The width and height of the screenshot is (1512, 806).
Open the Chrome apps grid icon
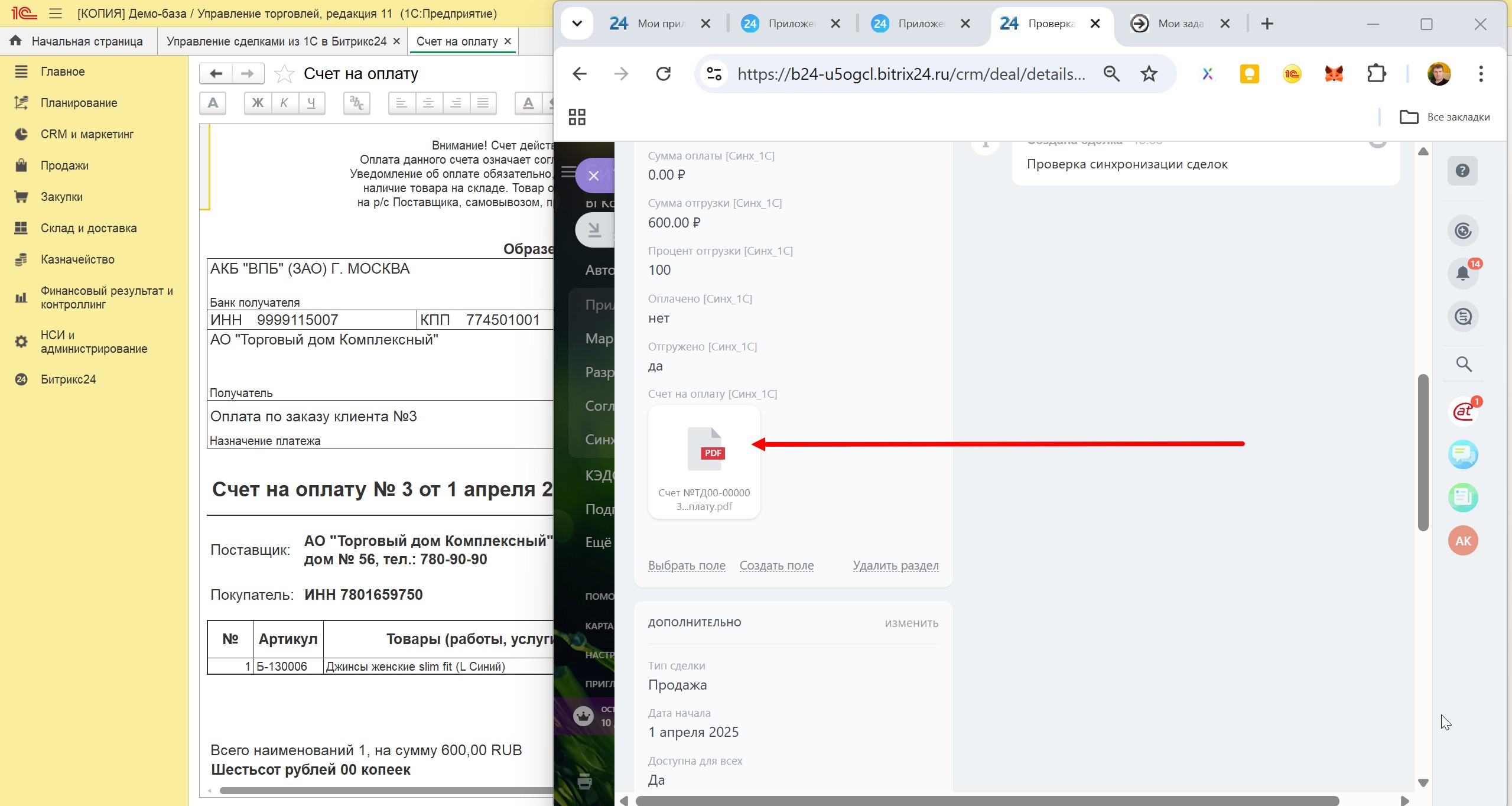click(x=577, y=117)
